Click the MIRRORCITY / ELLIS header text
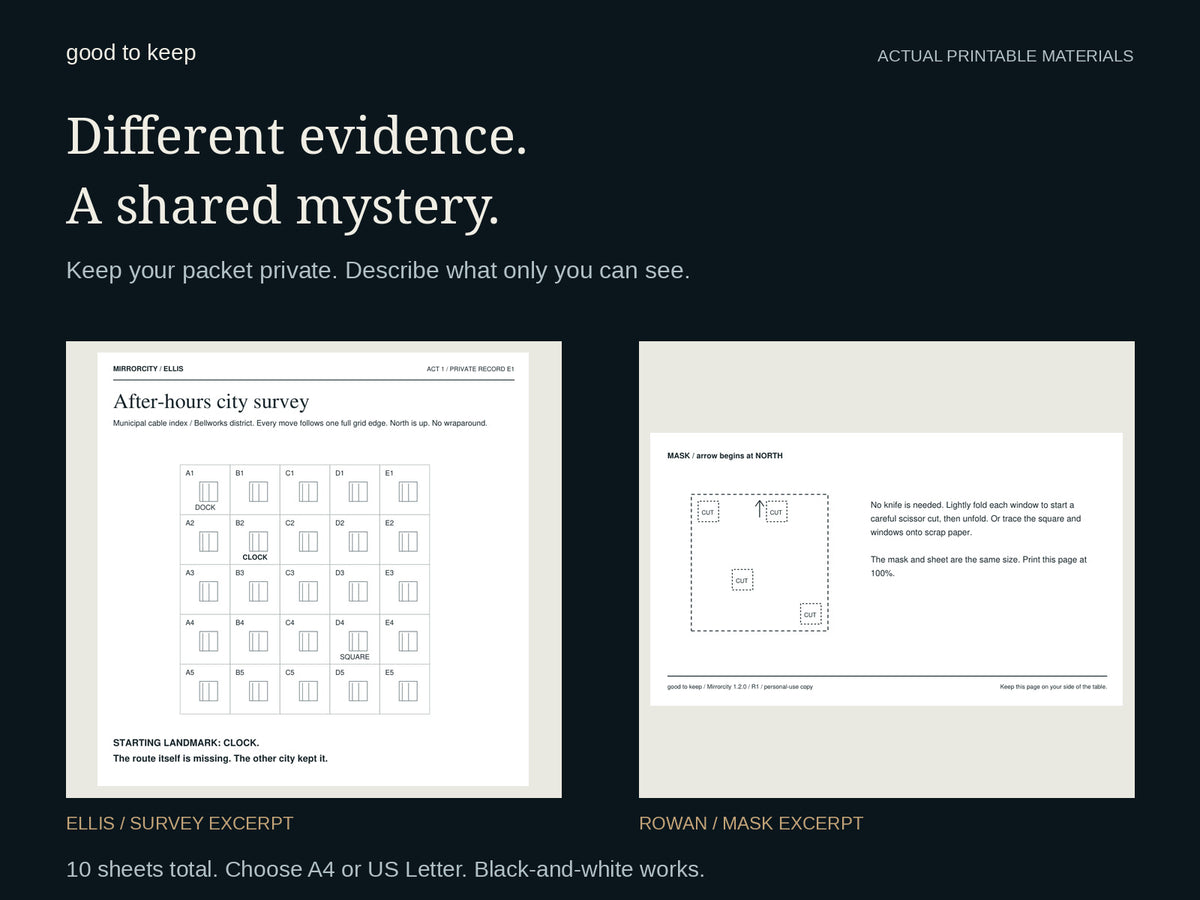The image size is (1200, 900). point(148,369)
